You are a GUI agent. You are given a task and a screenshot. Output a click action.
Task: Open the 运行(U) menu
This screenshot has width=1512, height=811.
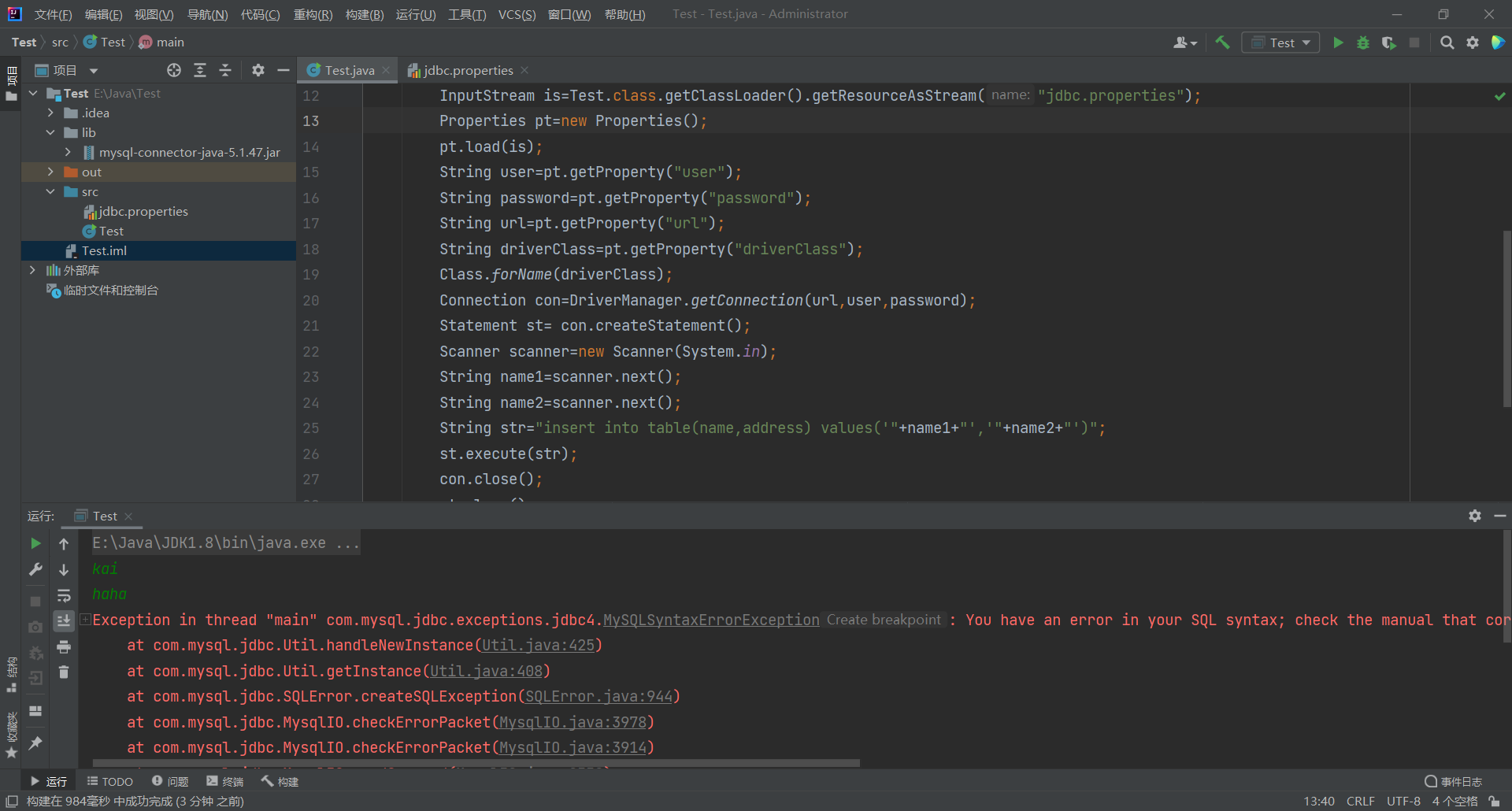pyautogui.click(x=415, y=15)
